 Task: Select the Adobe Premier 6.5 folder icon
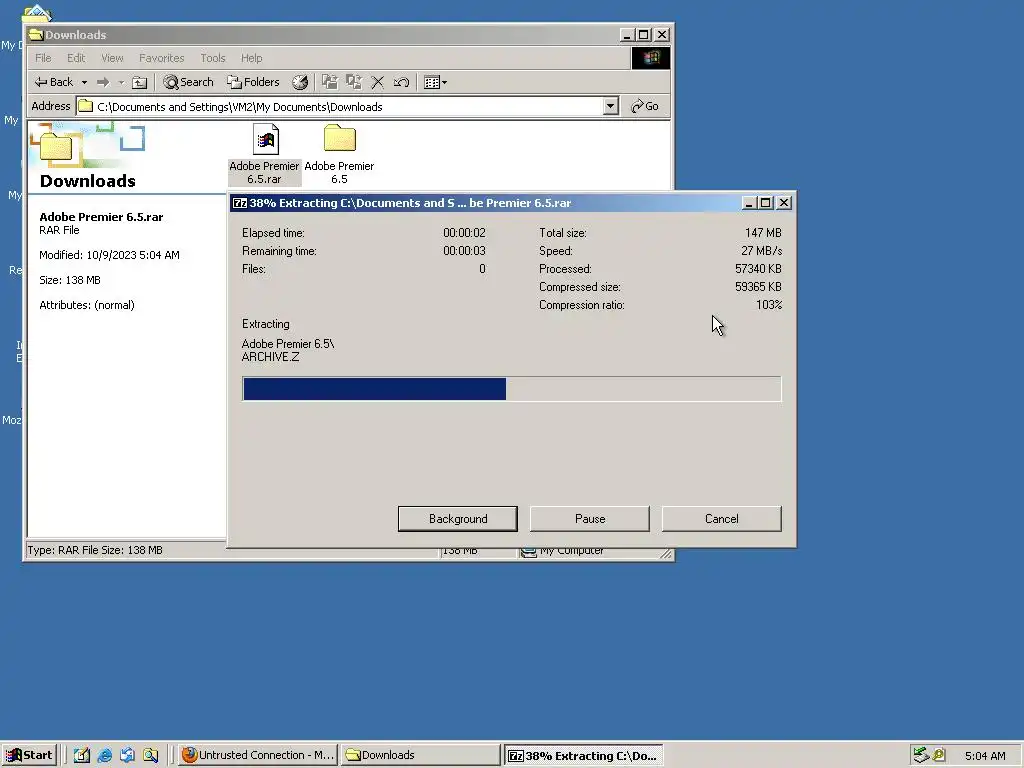[339, 155]
